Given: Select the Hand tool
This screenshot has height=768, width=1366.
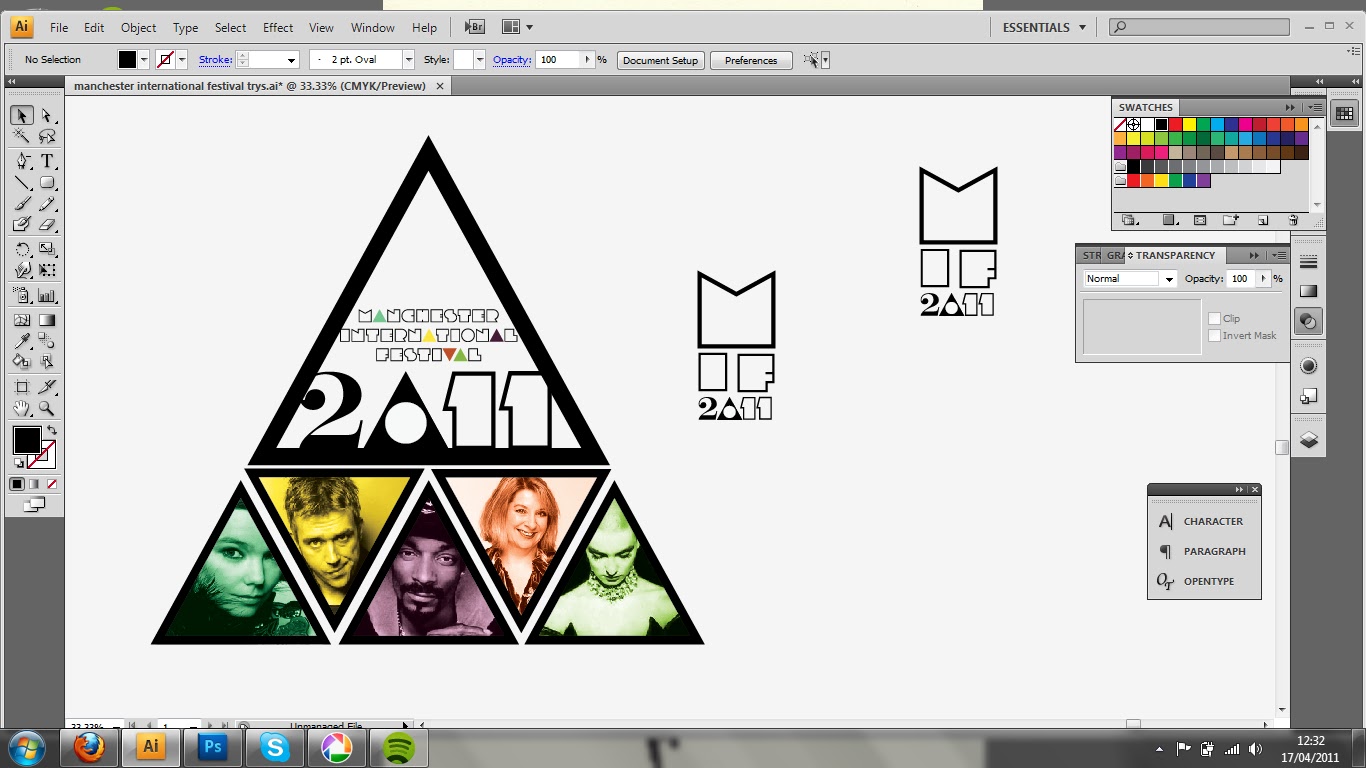Looking at the screenshot, I should click(22, 408).
